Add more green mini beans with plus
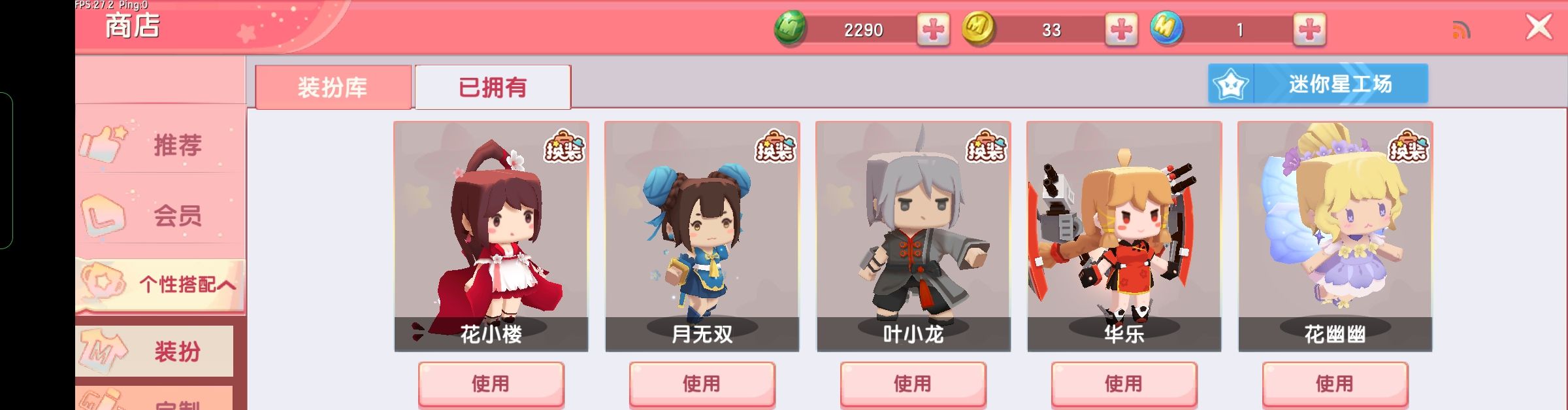 tap(933, 29)
